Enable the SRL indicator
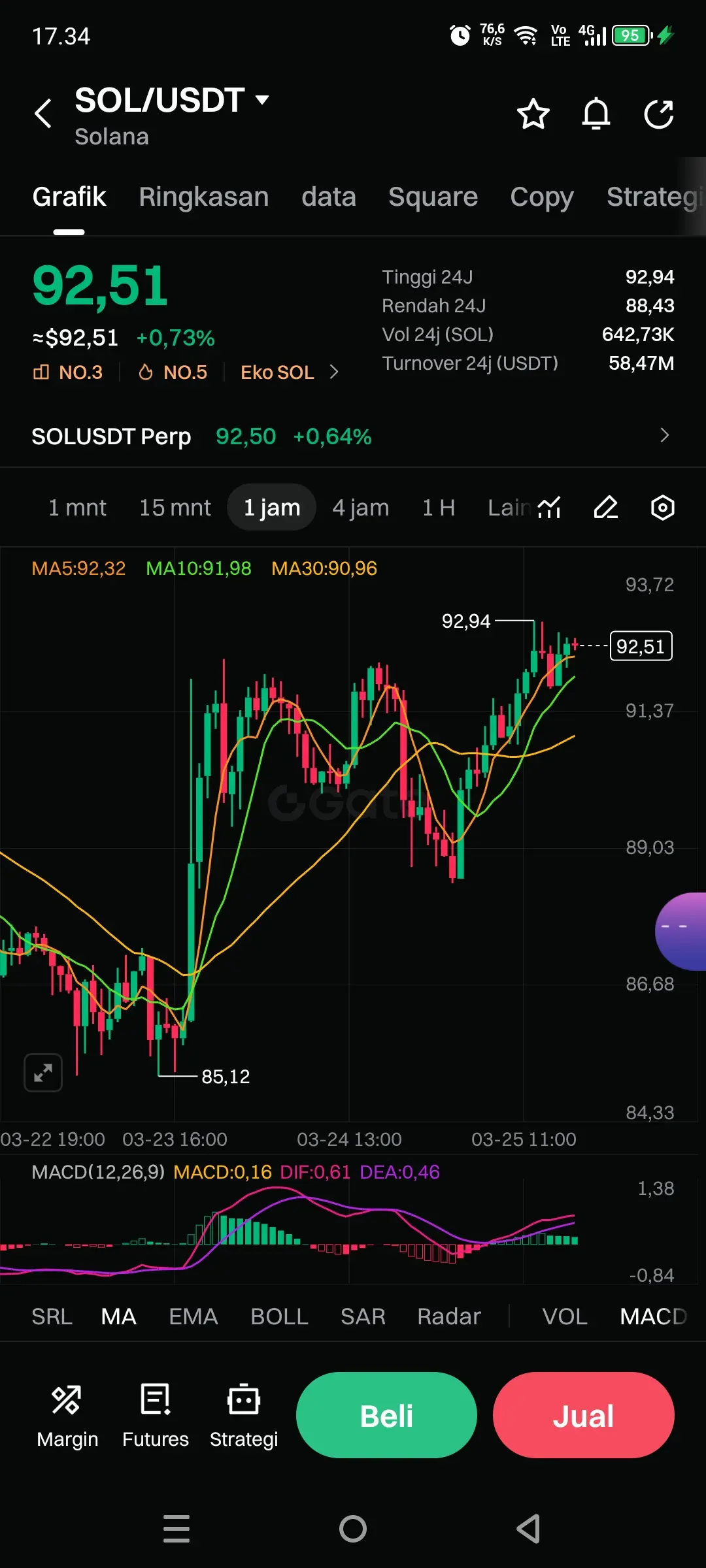 [52, 1316]
